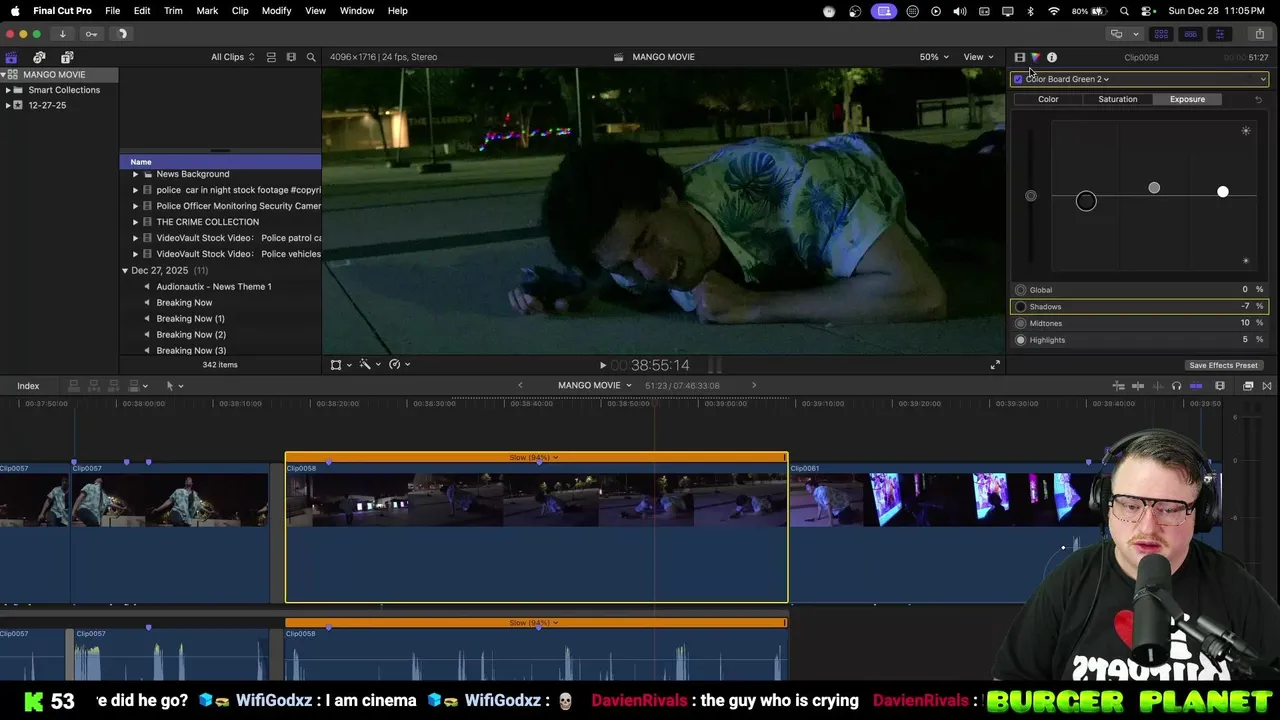Reset the Exposure color board

(1258, 99)
